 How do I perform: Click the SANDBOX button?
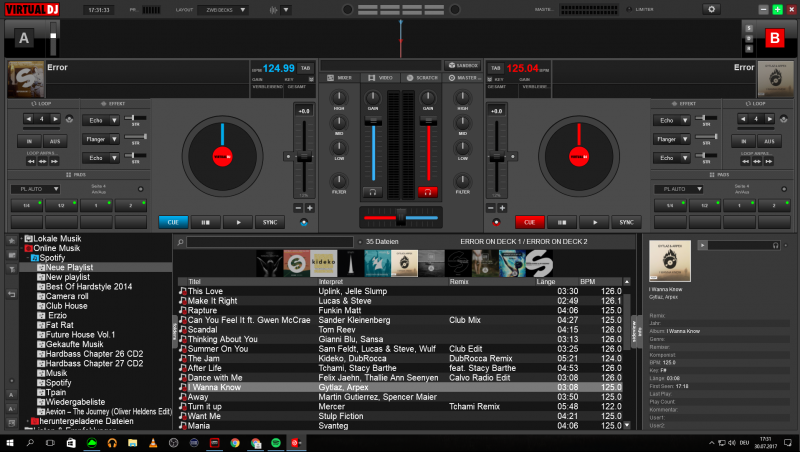[463, 65]
